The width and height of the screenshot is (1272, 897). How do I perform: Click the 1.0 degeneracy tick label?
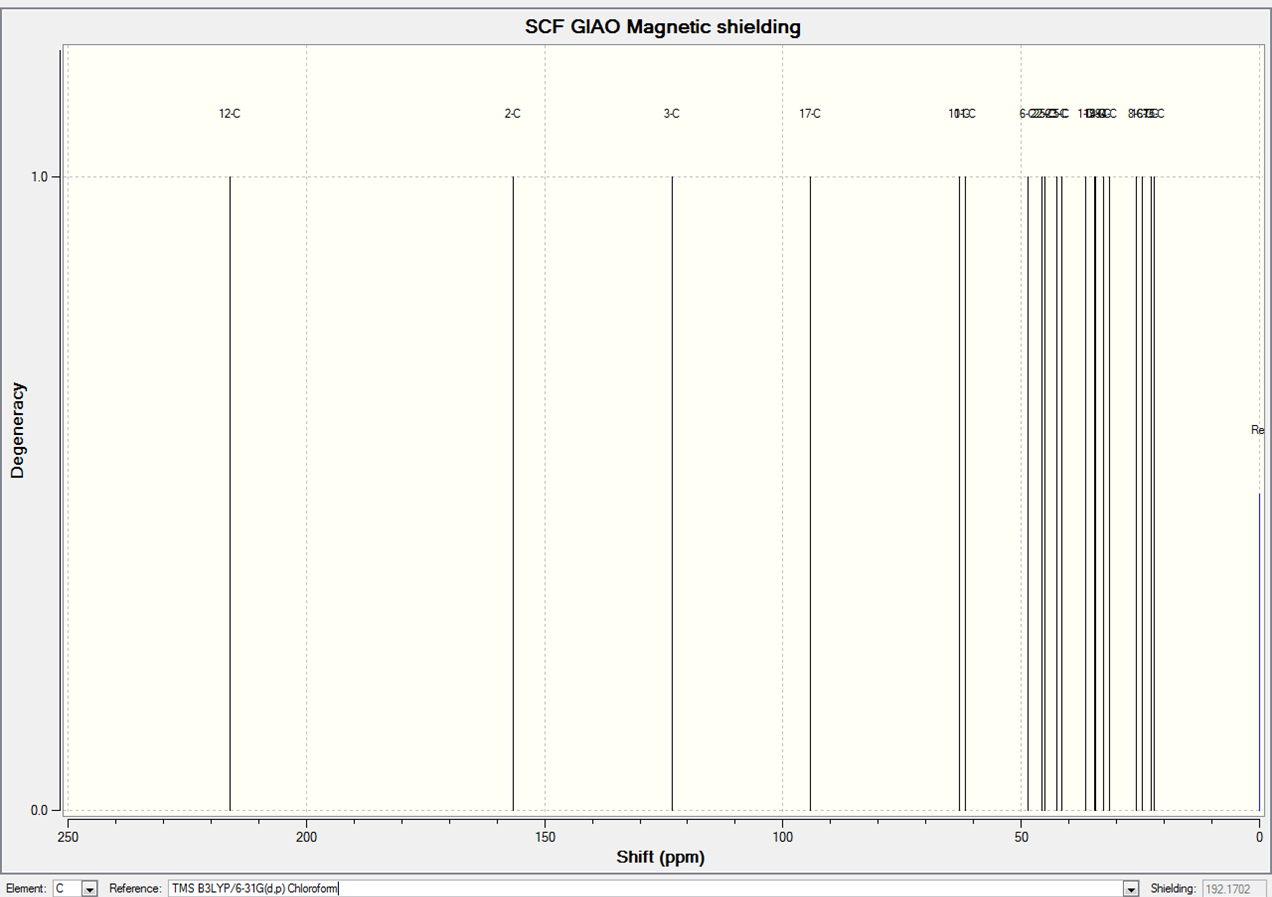[x=40, y=177]
